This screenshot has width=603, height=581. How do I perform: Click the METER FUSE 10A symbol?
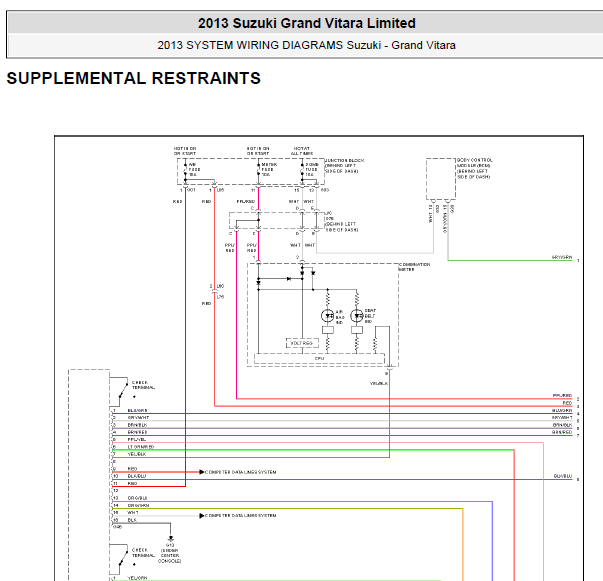pyautogui.click(x=258, y=170)
